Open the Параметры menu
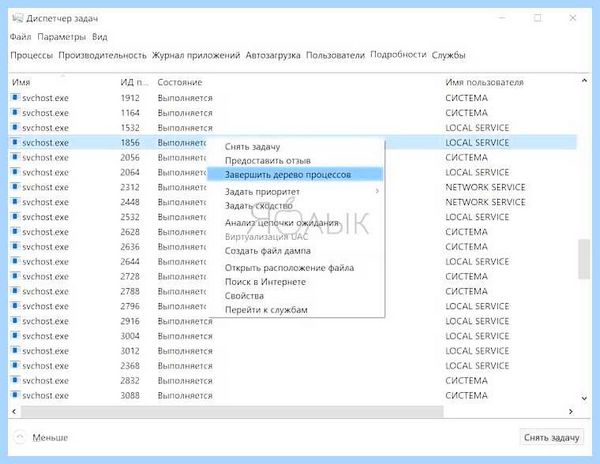 [x=62, y=37]
